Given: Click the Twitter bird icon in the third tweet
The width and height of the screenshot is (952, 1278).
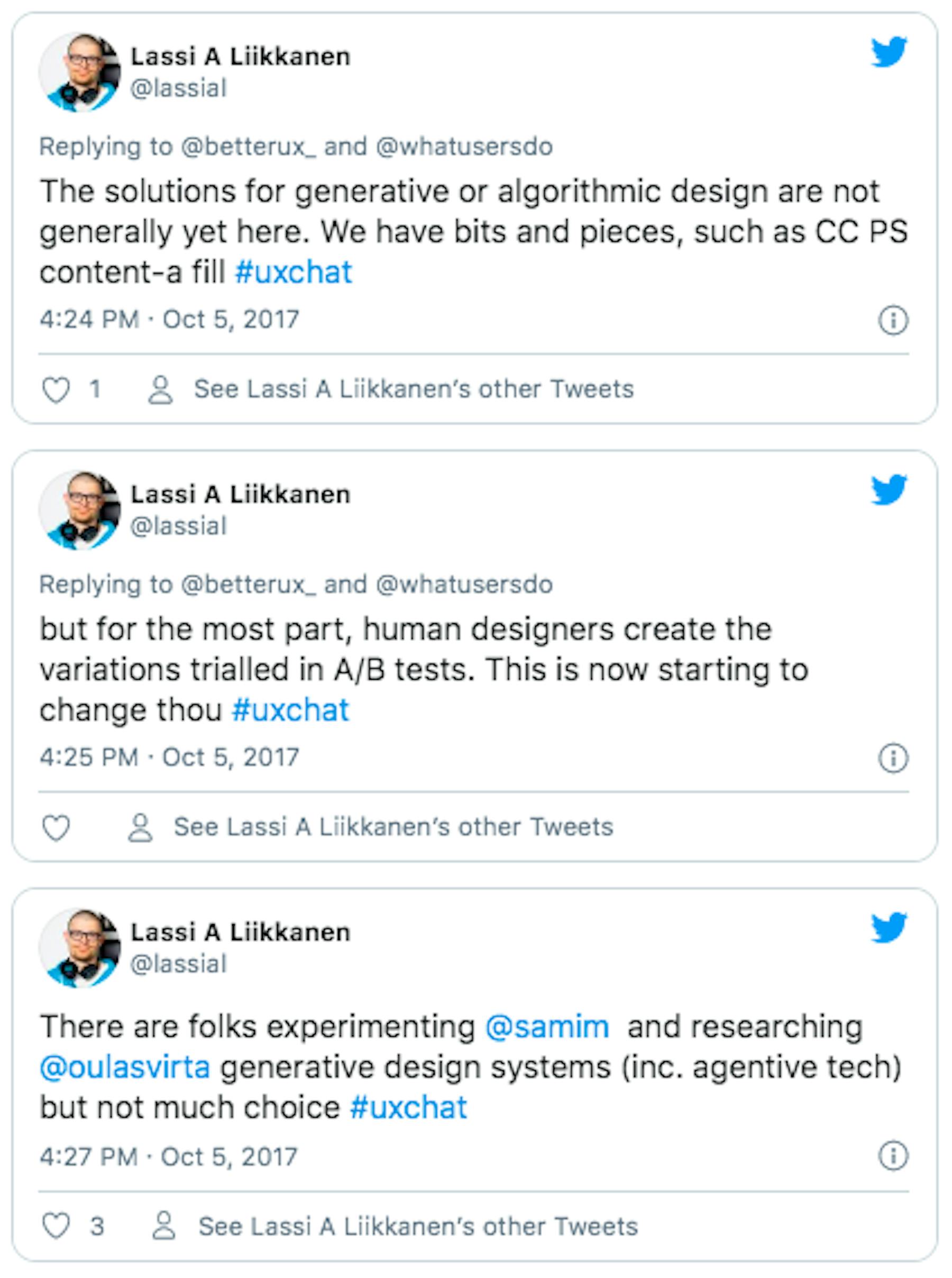Looking at the screenshot, I should click(889, 927).
